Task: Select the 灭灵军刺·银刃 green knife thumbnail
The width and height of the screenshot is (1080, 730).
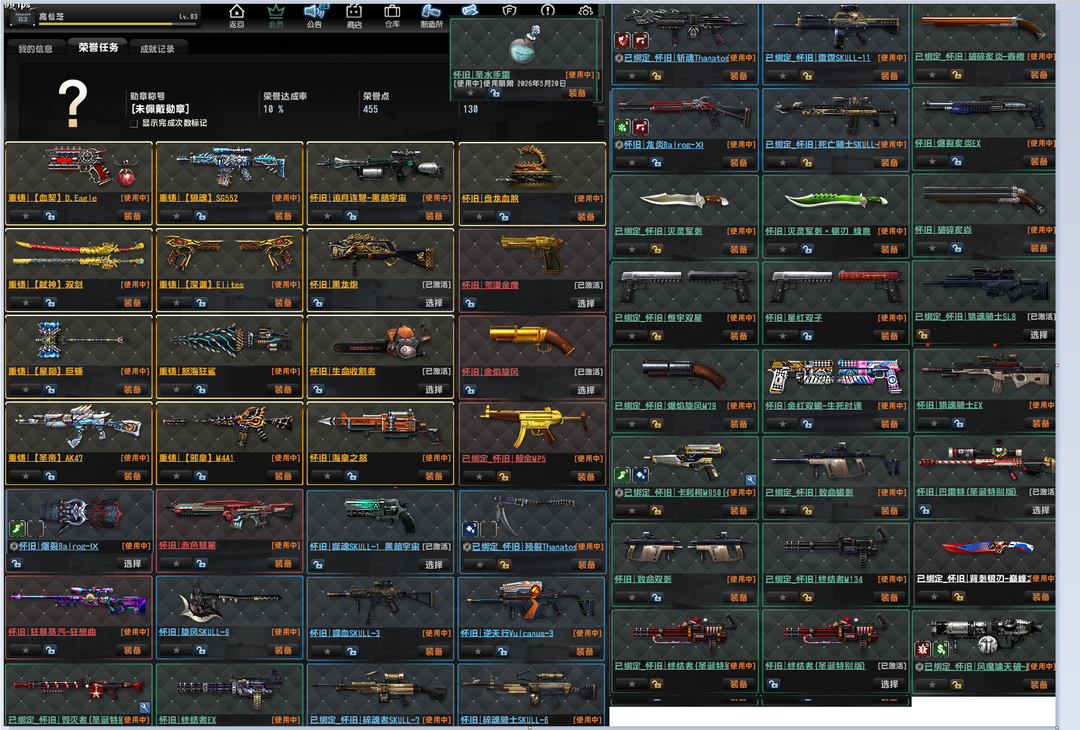Action: click(x=835, y=201)
